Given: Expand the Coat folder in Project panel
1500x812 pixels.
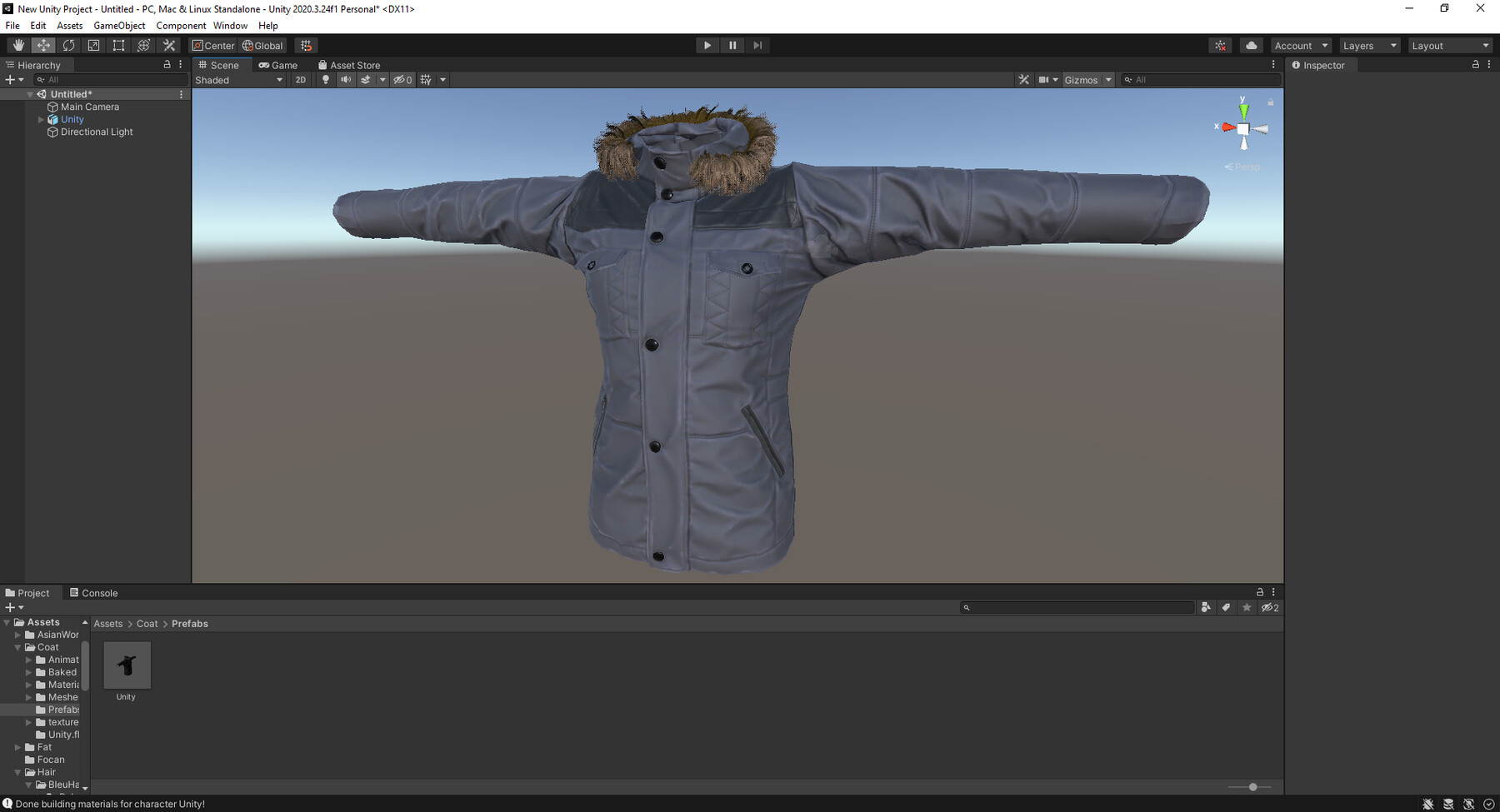Looking at the screenshot, I should pos(17,646).
